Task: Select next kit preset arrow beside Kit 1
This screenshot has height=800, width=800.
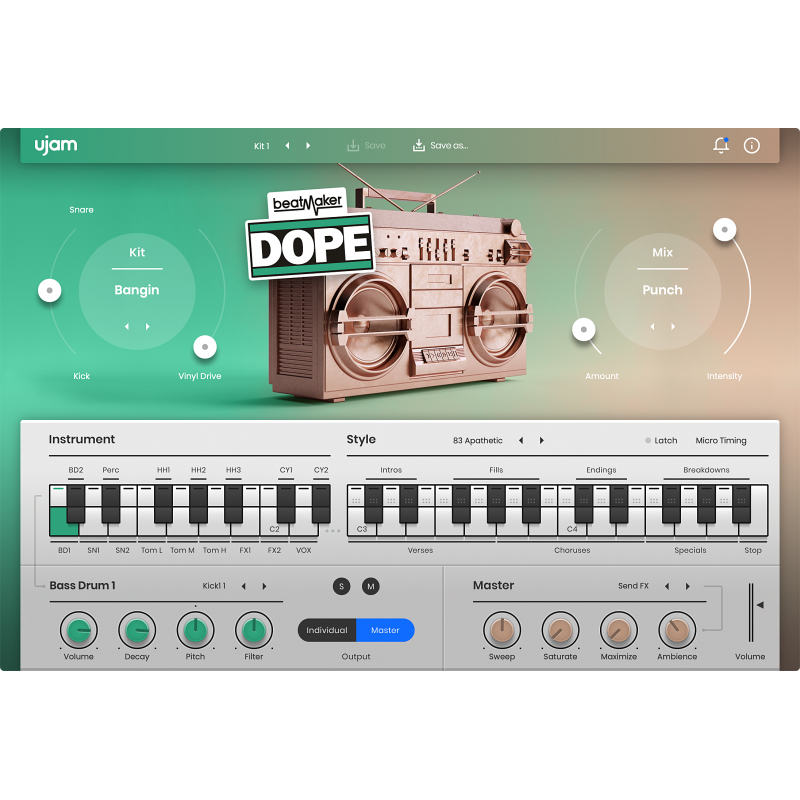Action: tap(308, 146)
